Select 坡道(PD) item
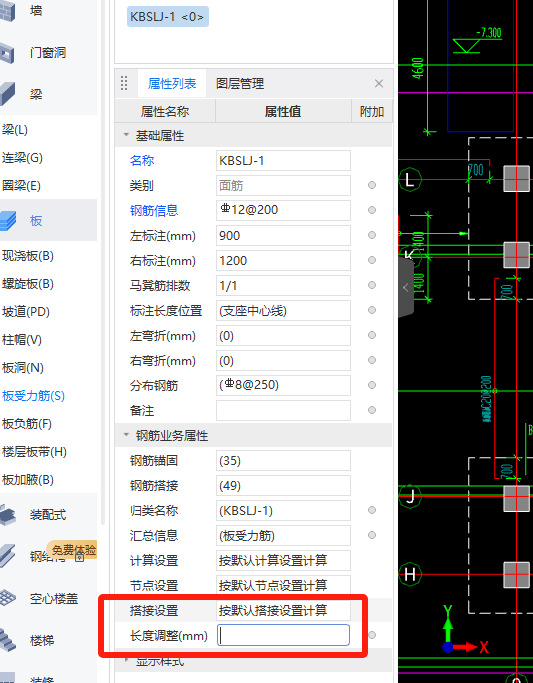The width and height of the screenshot is (533, 683). (x=26, y=312)
